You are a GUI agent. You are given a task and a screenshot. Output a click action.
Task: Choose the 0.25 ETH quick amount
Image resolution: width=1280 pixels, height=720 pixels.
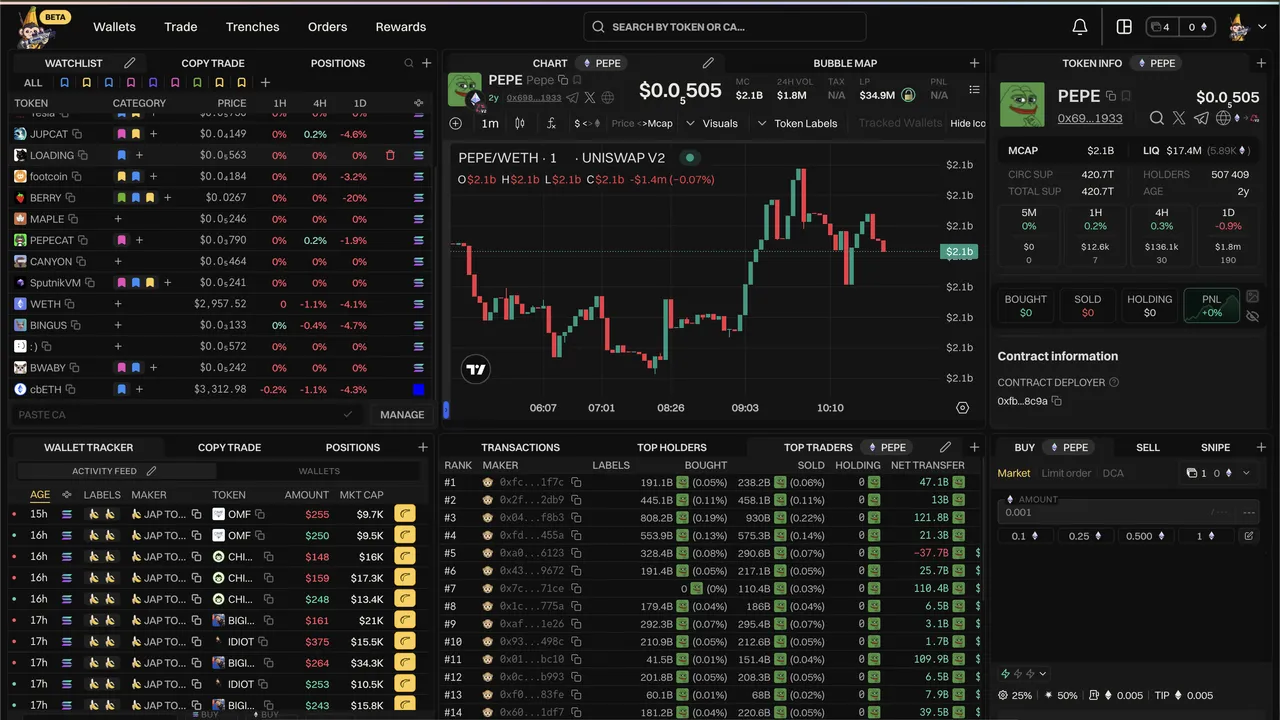point(1086,536)
